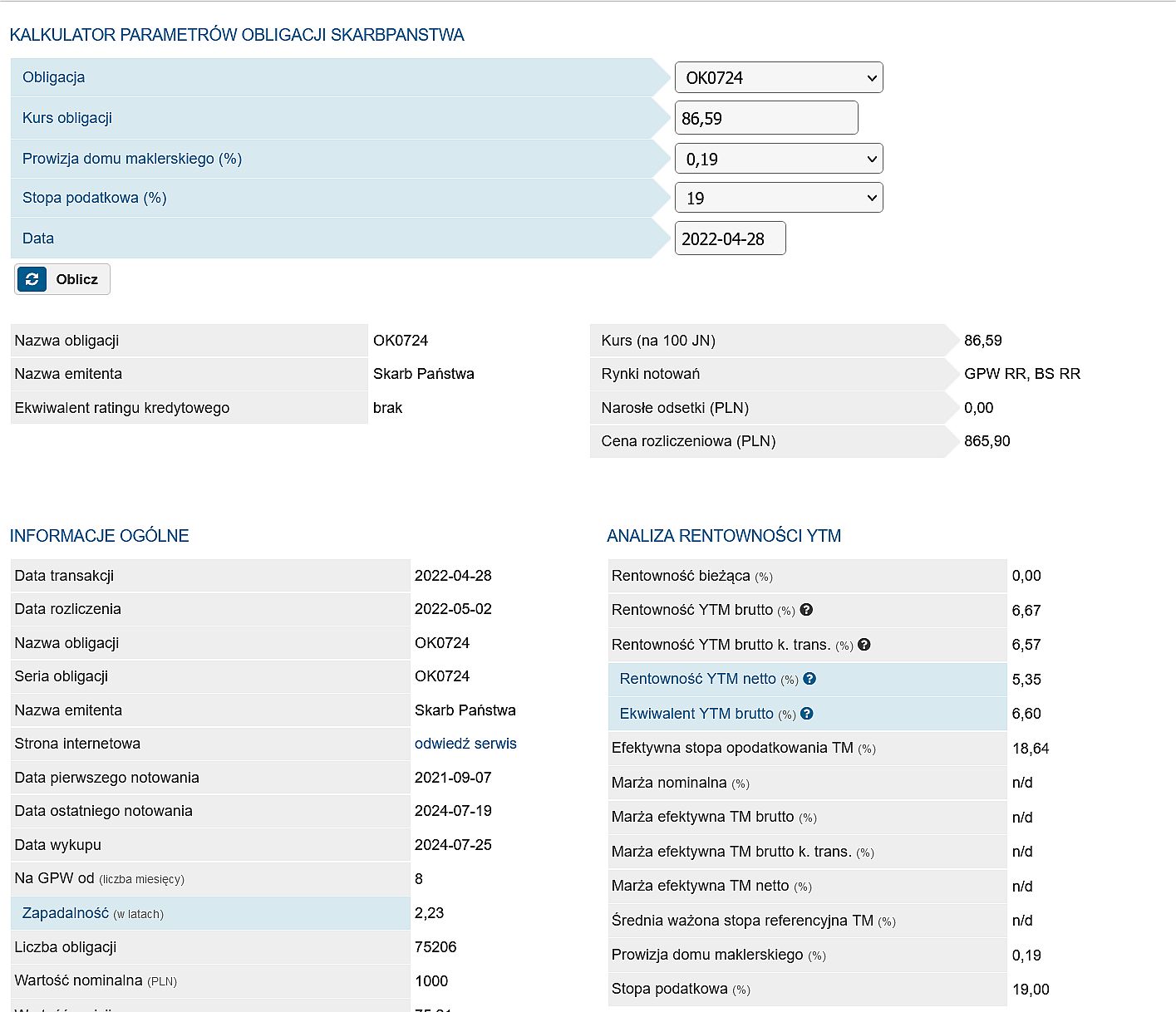The height and width of the screenshot is (1012, 1176).
Task: Click the 'Na GPW od' months value 8
Action: (419, 879)
